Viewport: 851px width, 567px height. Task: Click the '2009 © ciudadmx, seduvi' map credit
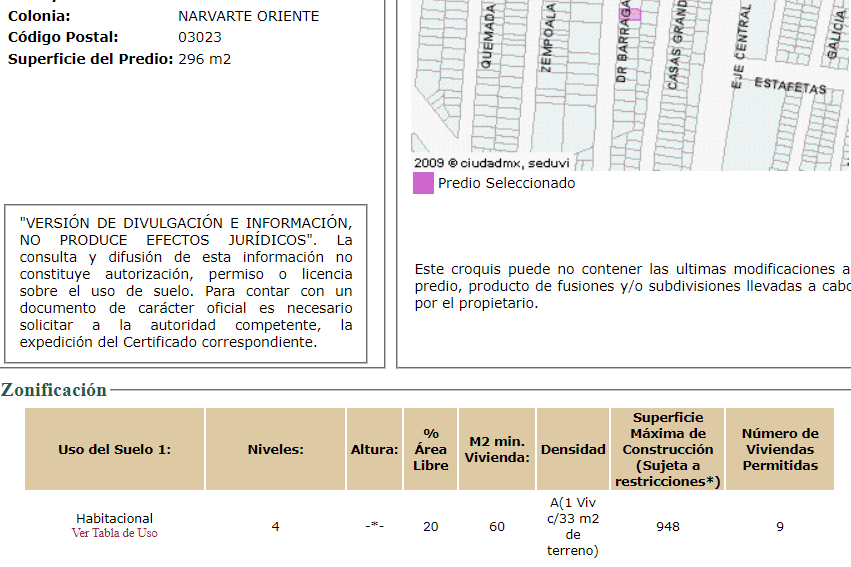pyautogui.click(x=492, y=163)
